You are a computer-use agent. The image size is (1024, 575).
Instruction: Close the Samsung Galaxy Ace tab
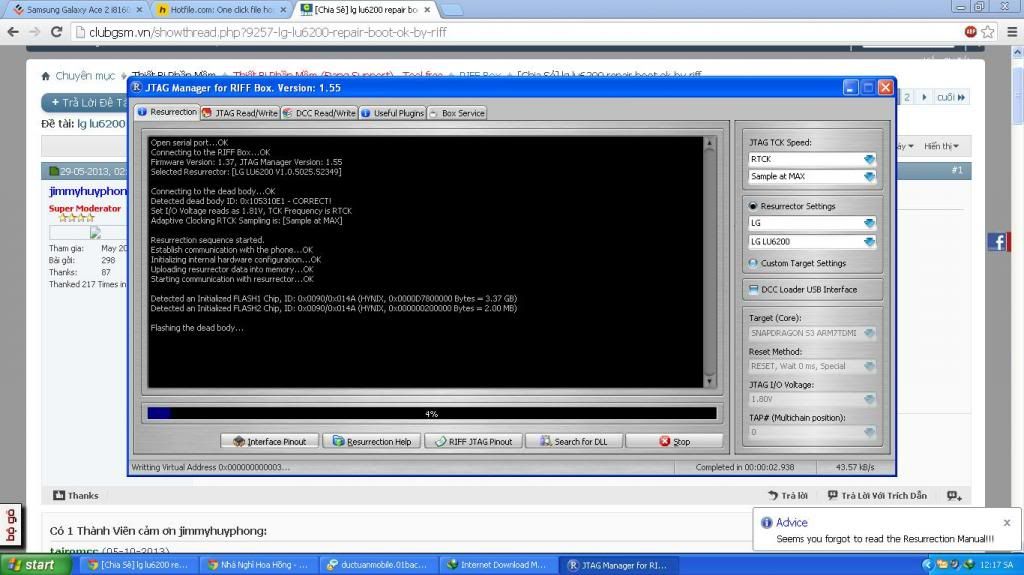pyautogui.click(x=138, y=10)
